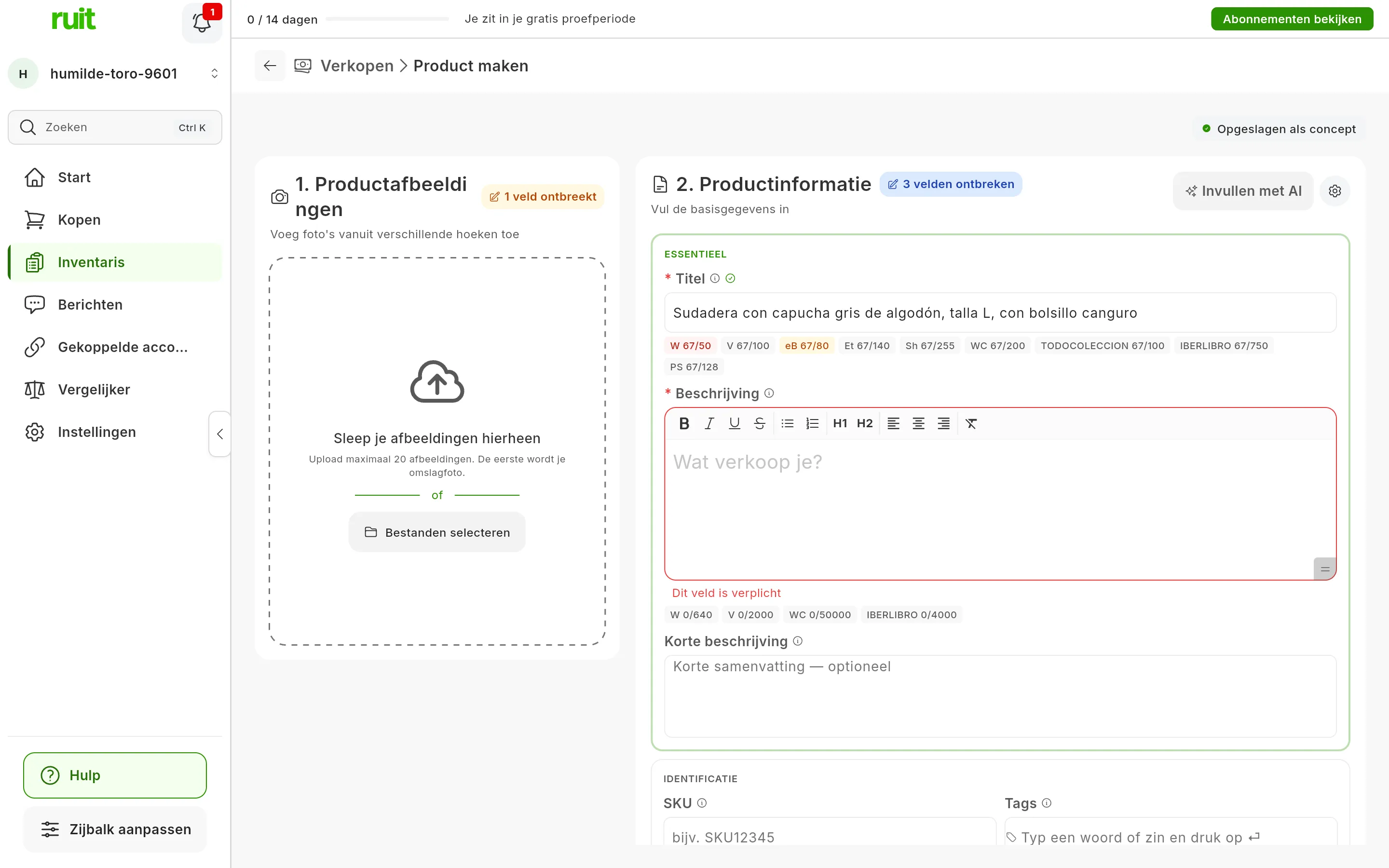
Task: Click the SKU info icon
Action: (702, 803)
